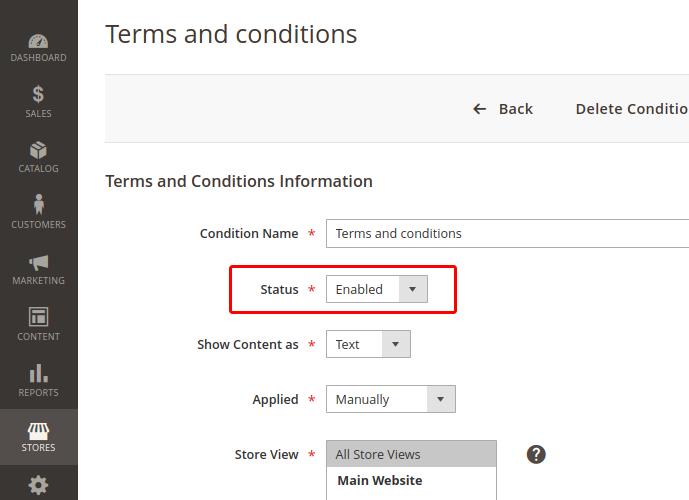This screenshot has height=500, width=689.
Task: Open the Marketing megaphone icon
Action: [x=38, y=262]
